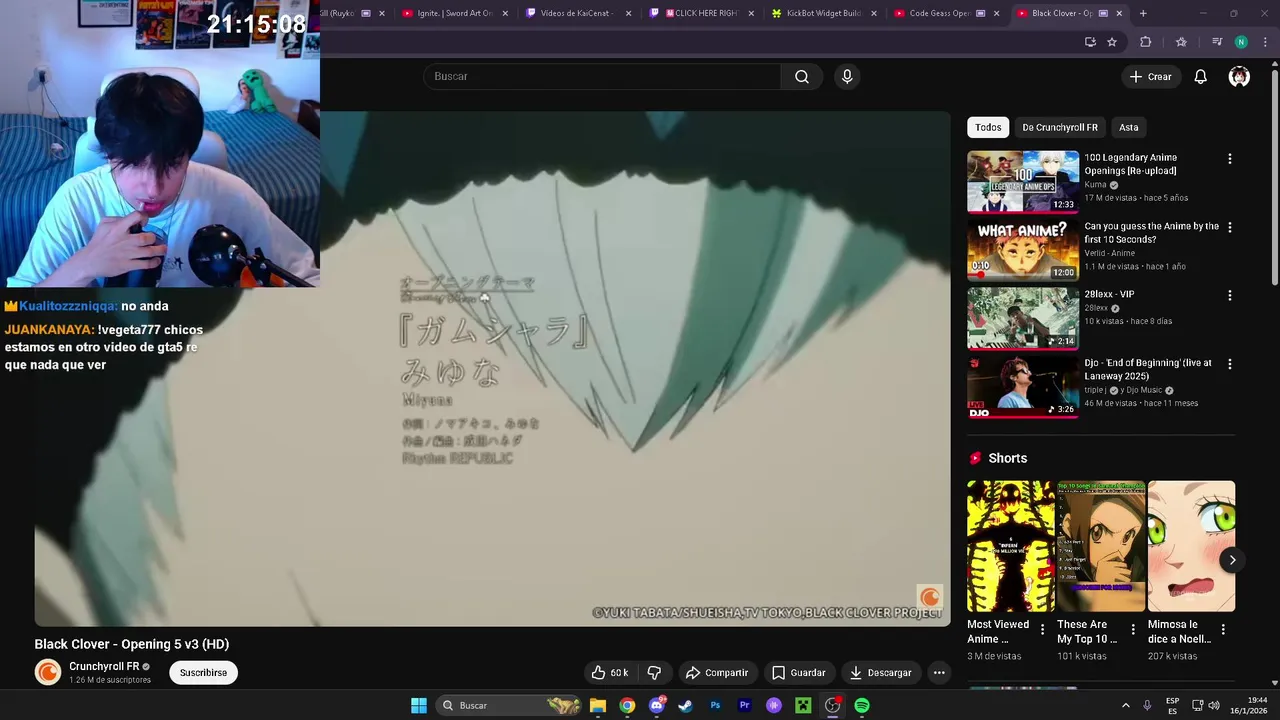Launch Premiere Pro from taskbar
This screenshot has width=1280, height=720.
point(744,706)
